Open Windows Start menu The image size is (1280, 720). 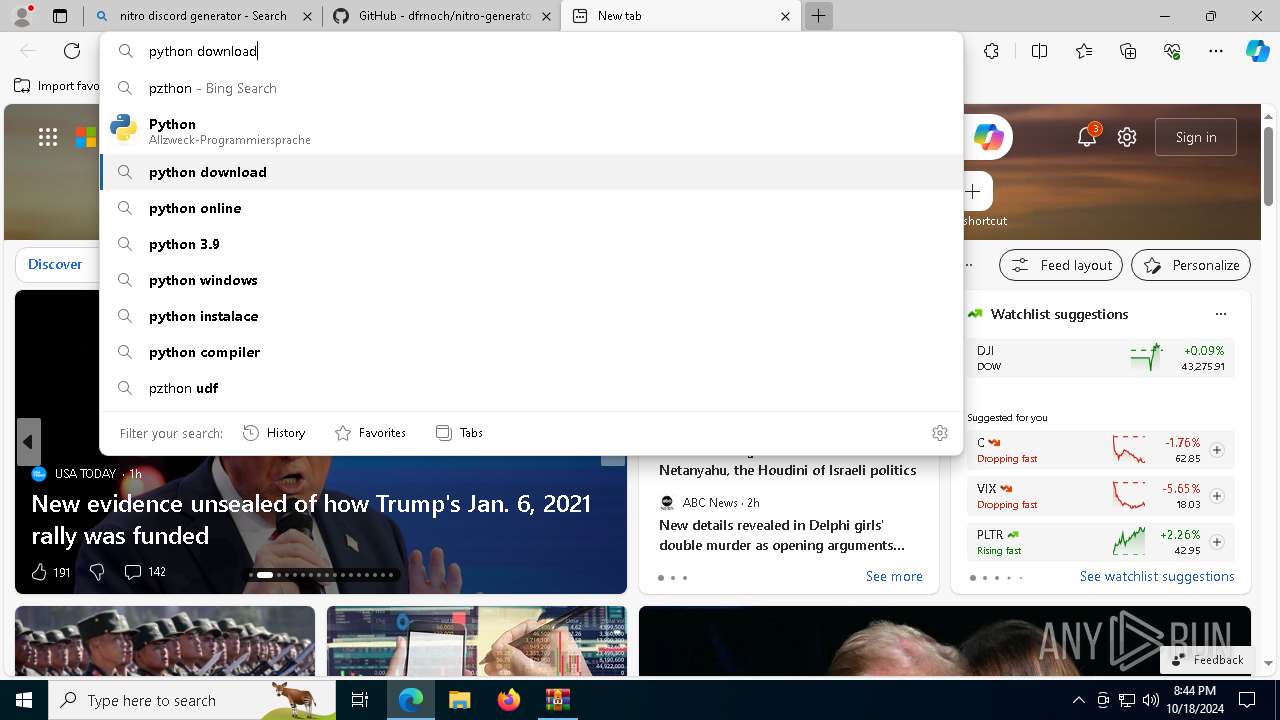click(x=24, y=700)
